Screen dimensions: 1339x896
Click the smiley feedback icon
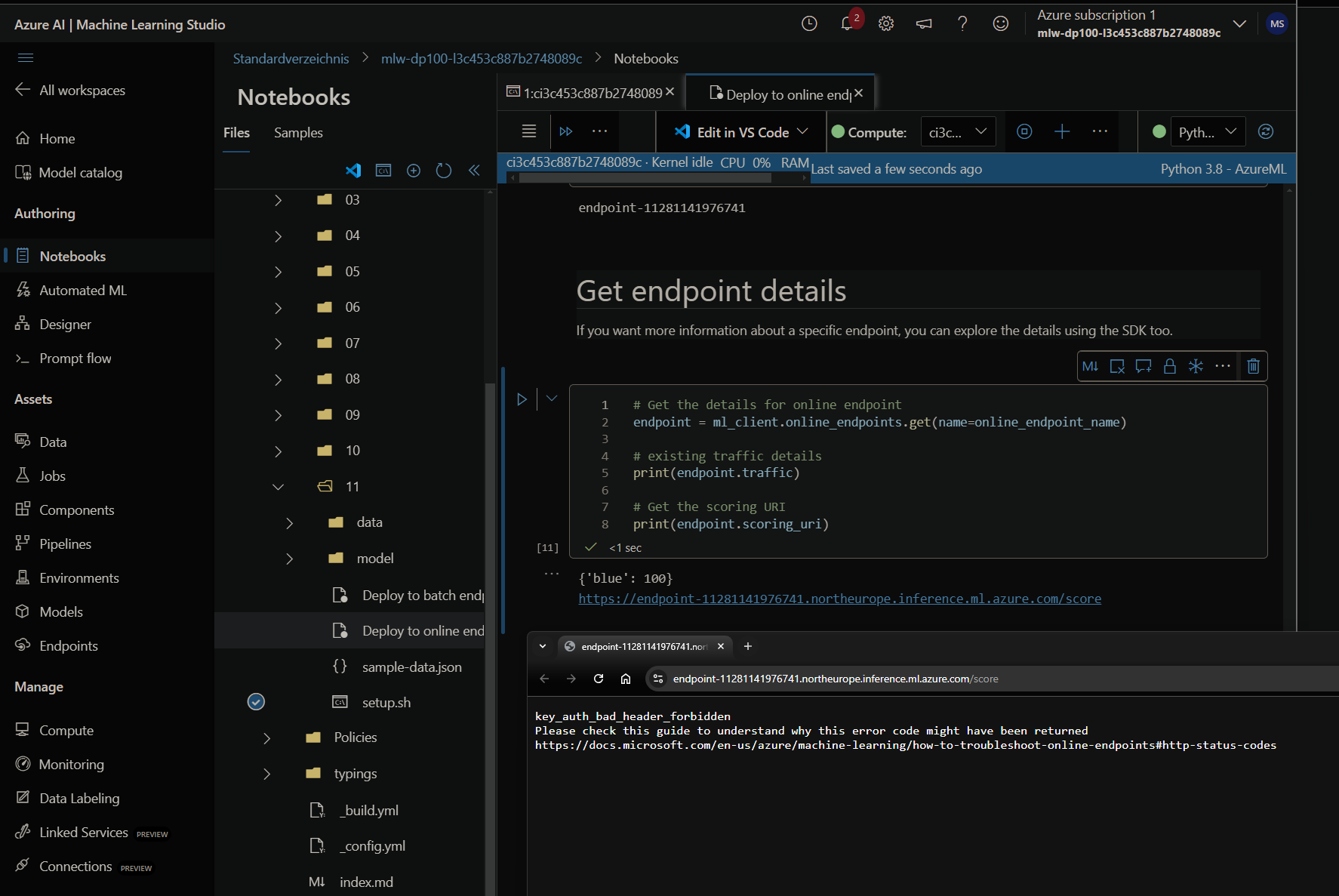tap(1001, 24)
